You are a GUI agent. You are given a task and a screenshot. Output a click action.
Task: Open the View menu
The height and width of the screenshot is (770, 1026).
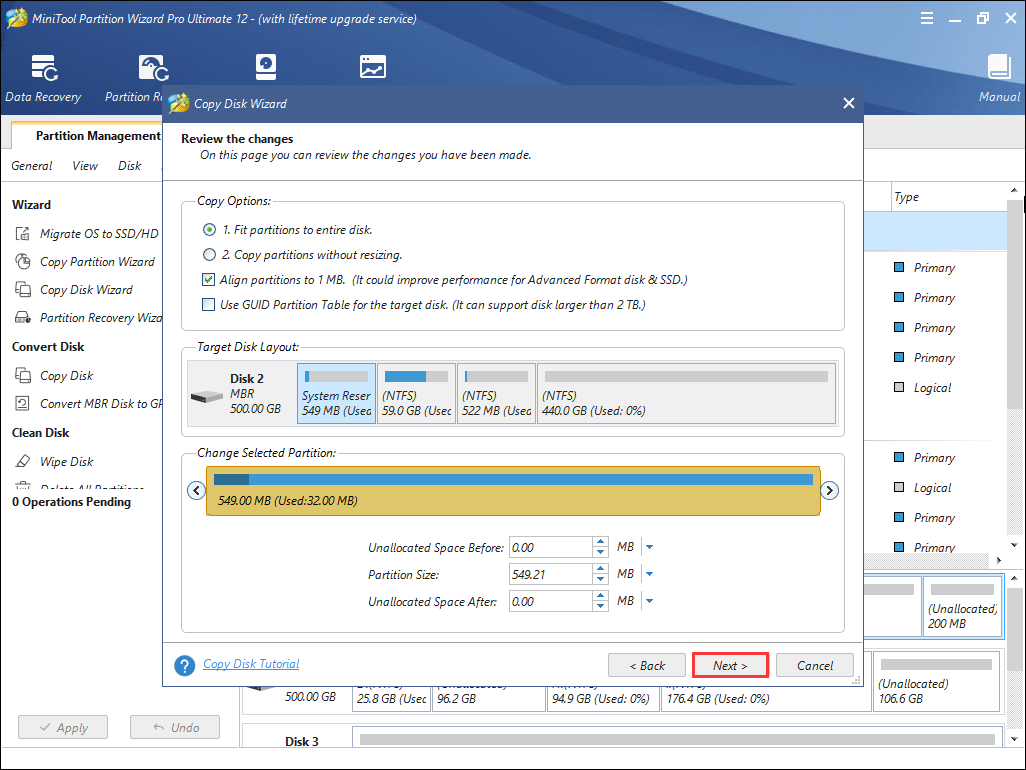(85, 166)
